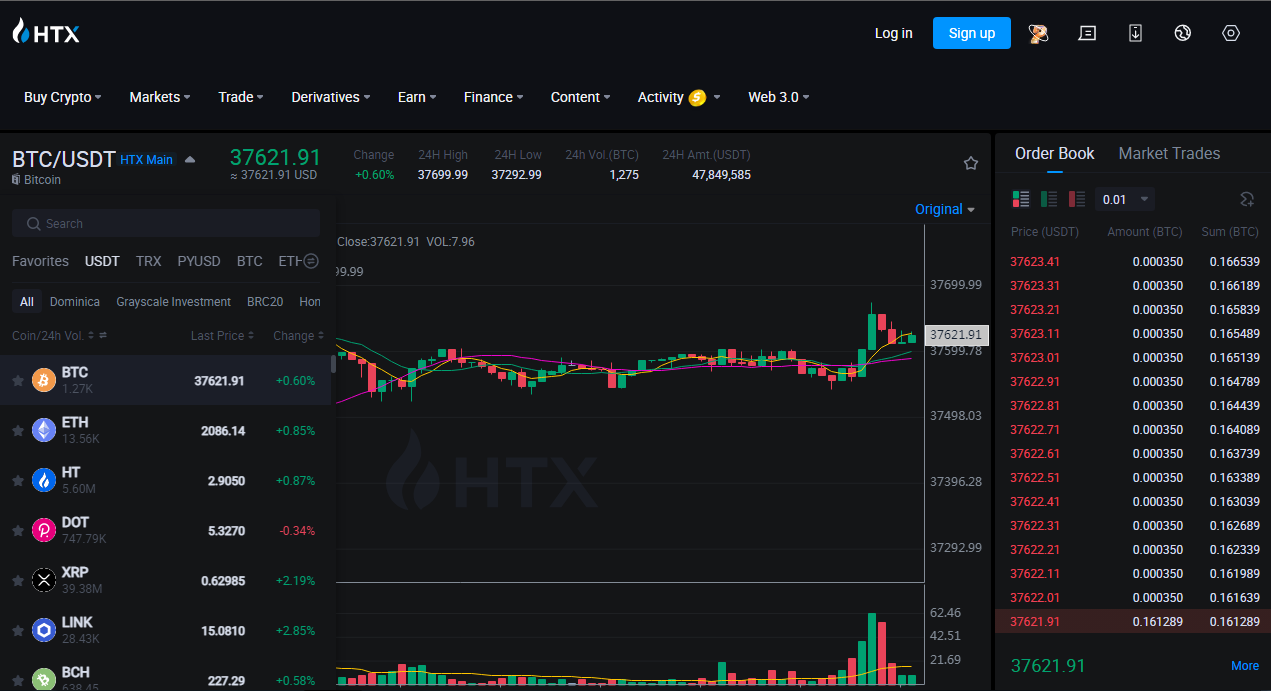Open the orders document icon in header

(1087, 33)
